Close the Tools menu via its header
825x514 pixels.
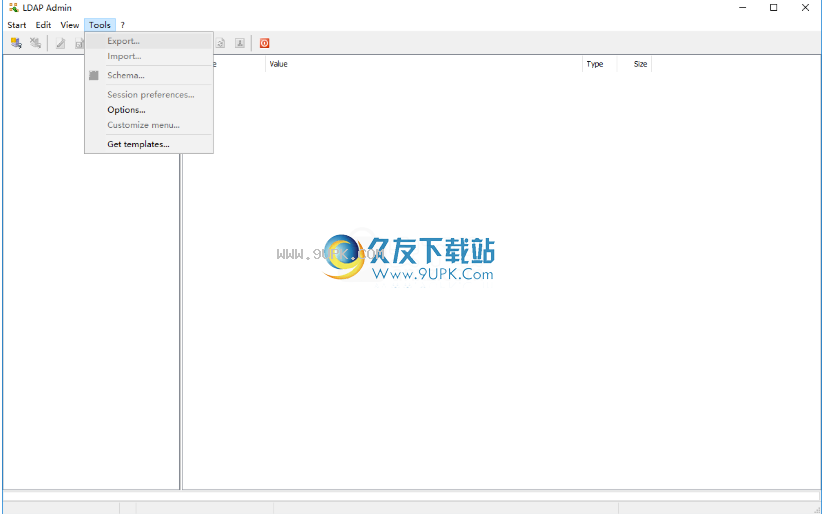coord(100,25)
